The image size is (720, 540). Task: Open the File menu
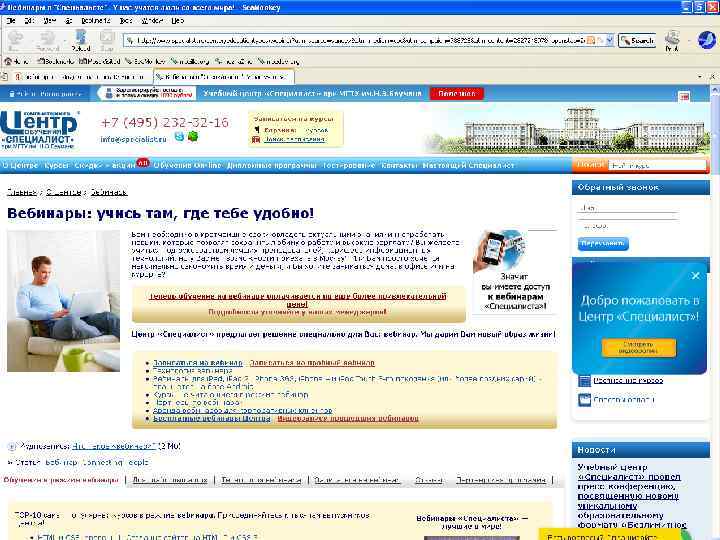point(11,21)
